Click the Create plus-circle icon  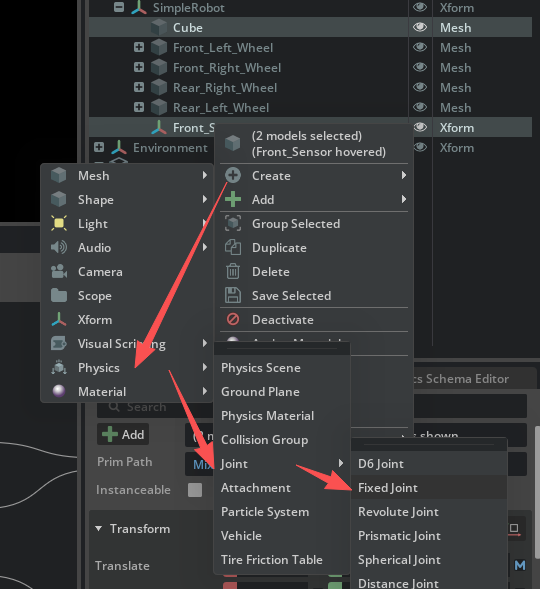click(x=233, y=175)
